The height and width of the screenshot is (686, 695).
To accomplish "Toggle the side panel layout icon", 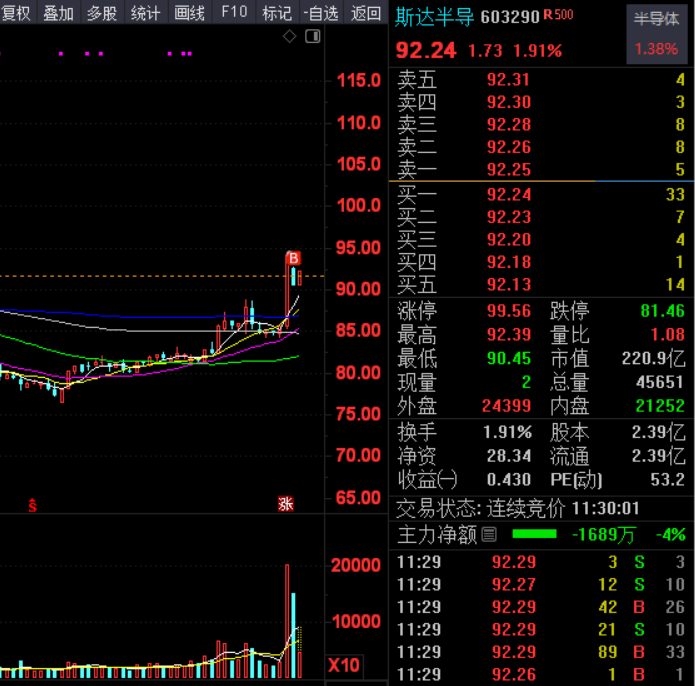I will click(313, 36).
